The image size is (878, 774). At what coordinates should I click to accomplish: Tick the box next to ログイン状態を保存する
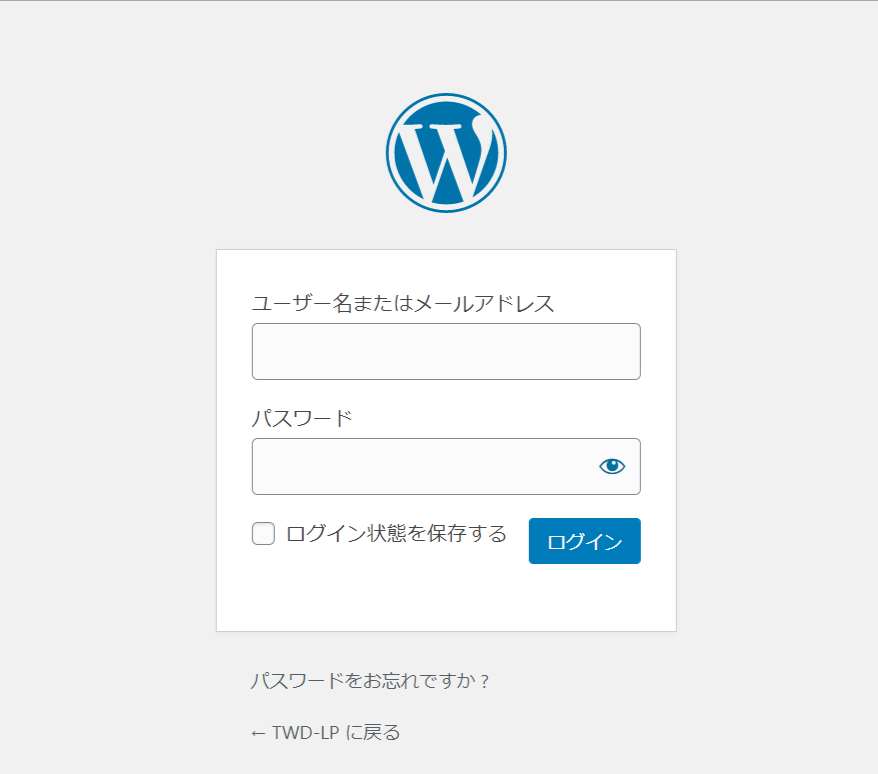pos(262,533)
